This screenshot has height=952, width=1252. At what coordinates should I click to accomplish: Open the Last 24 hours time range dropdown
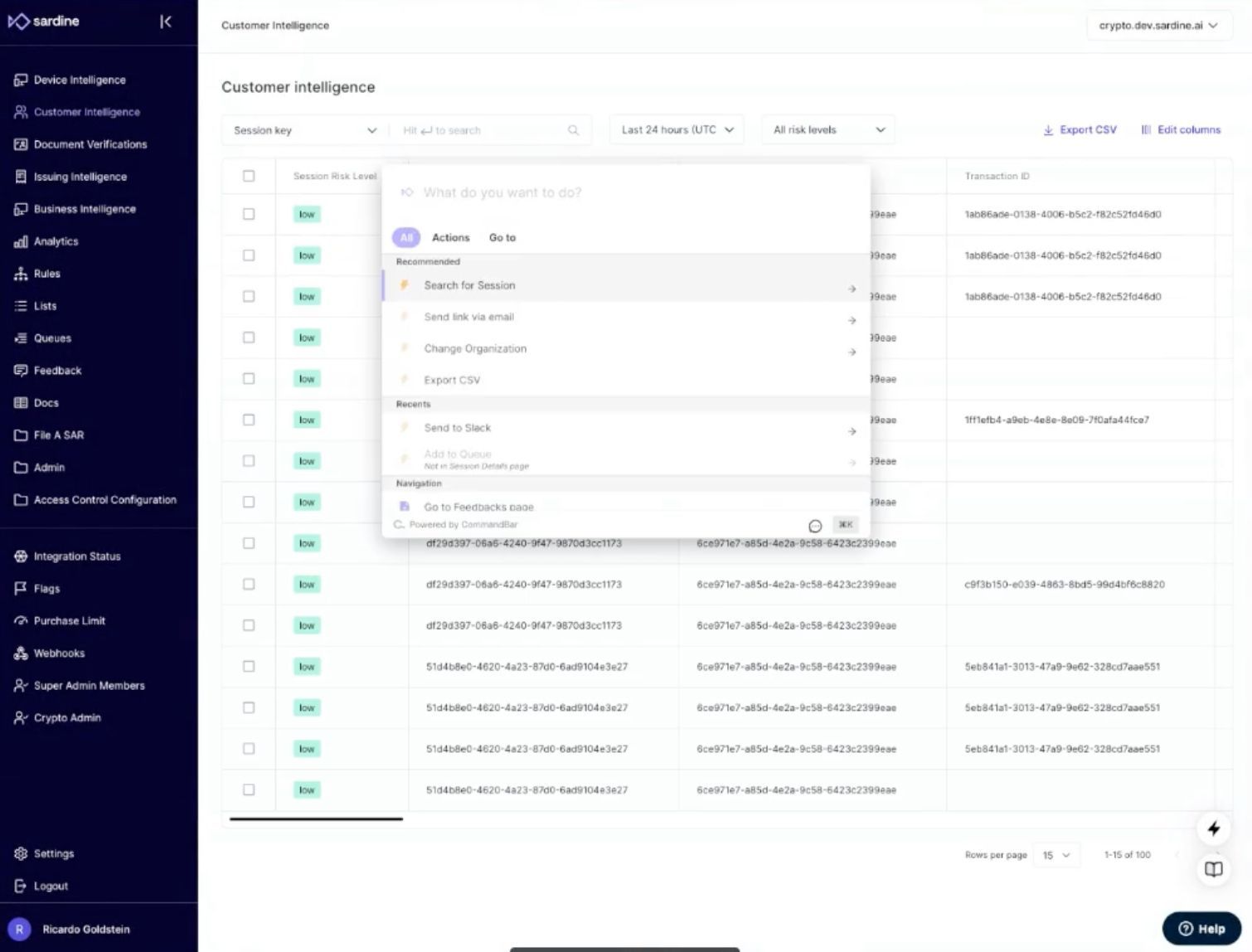[x=677, y=130]
